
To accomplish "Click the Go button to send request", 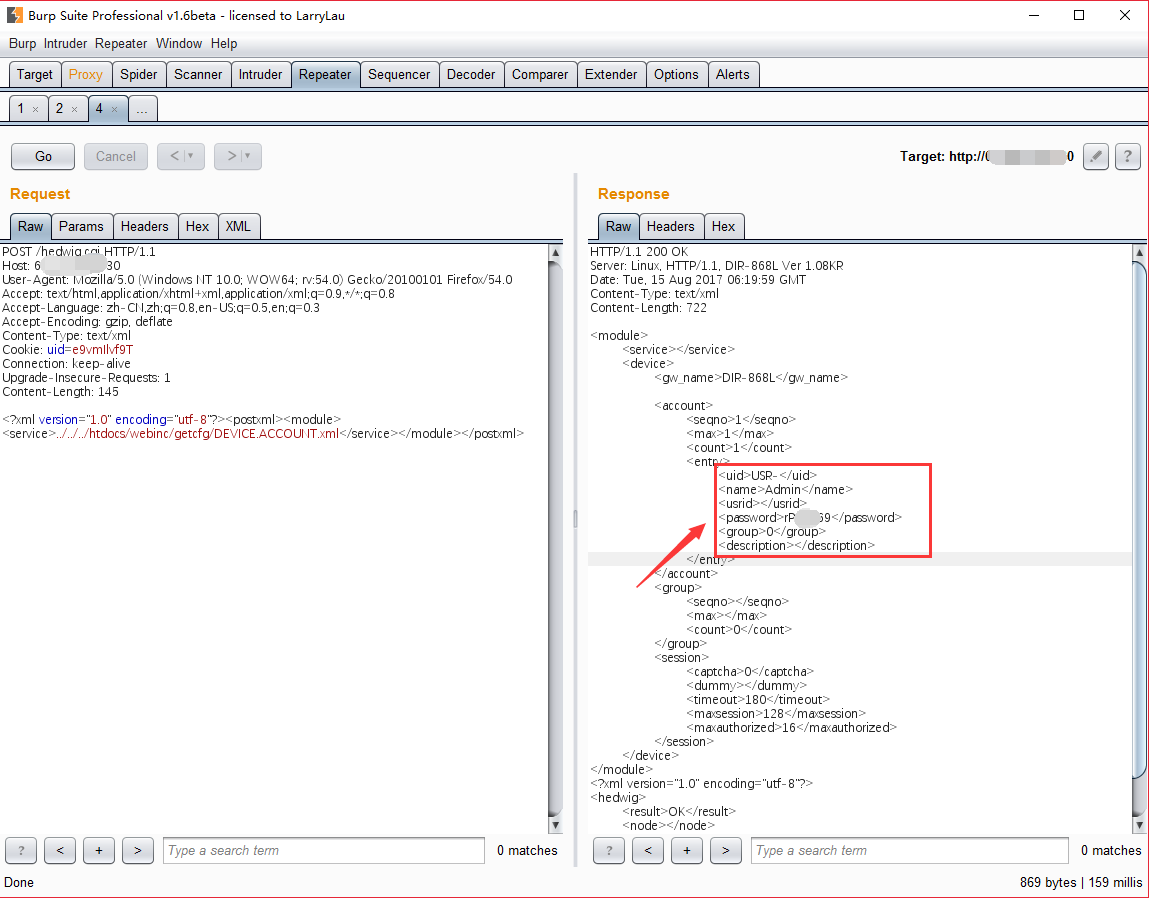I will click(43, 156).
